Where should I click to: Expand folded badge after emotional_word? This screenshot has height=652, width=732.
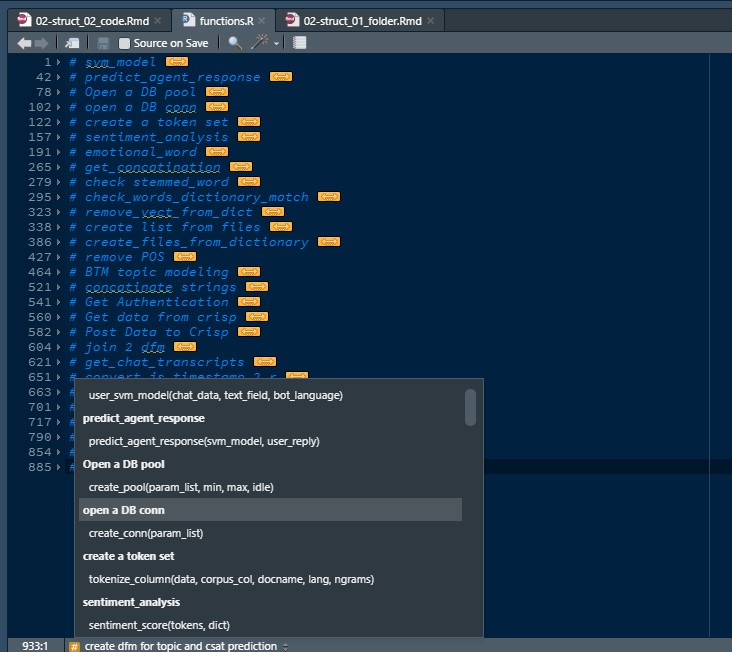(217, 152)
